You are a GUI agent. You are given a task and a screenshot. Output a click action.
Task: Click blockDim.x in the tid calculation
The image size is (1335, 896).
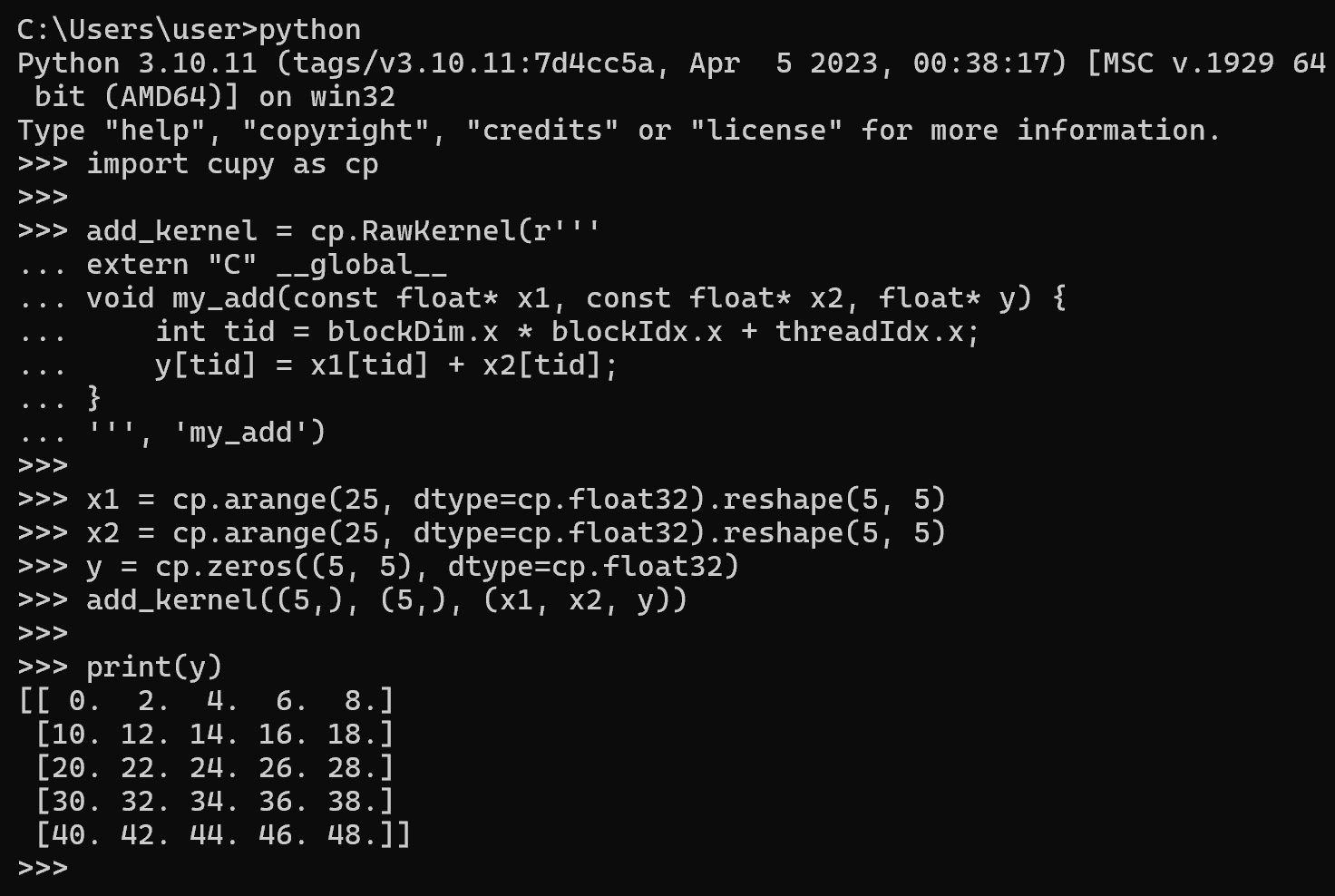pyautogui.click(x=413, y=332)
